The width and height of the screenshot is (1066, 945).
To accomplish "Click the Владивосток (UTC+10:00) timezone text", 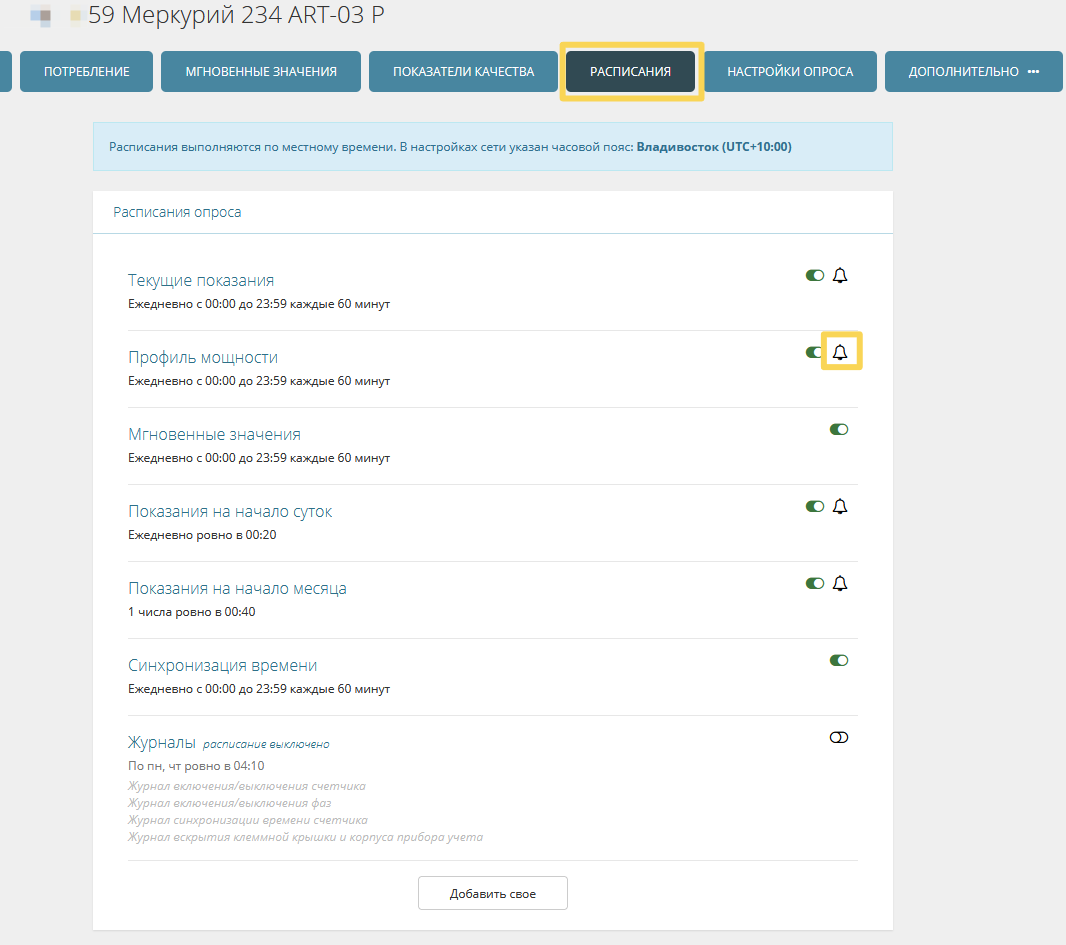I will coord(714,147).
